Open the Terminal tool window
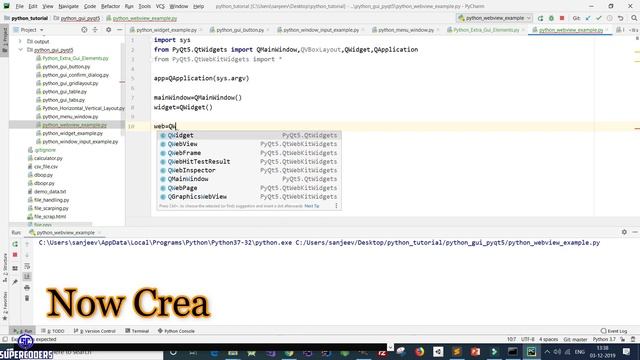This screenshot has width=640, height=360. (137, 331)
